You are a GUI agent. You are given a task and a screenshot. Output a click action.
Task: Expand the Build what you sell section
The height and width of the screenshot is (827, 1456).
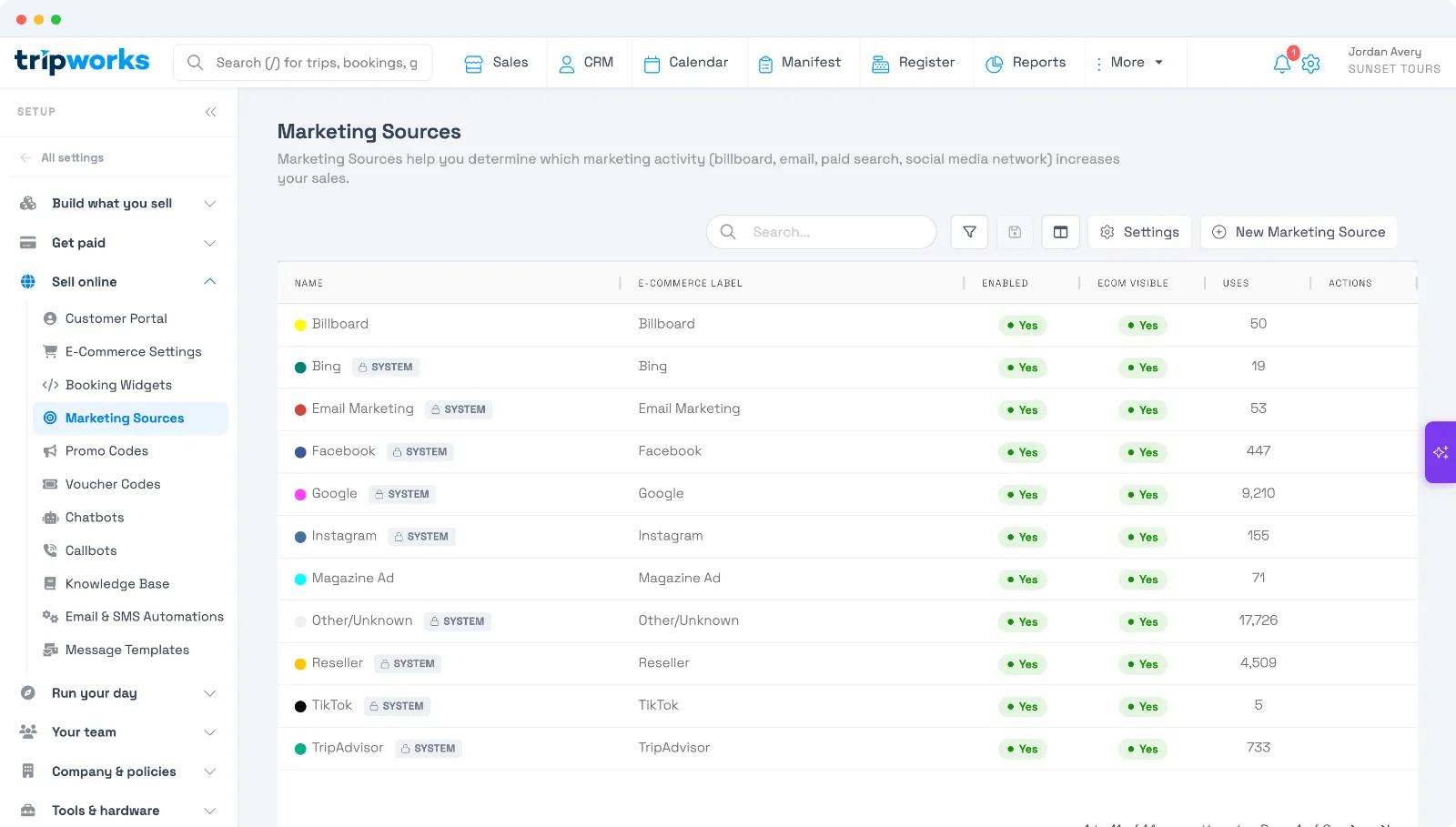tap(210, 204)
